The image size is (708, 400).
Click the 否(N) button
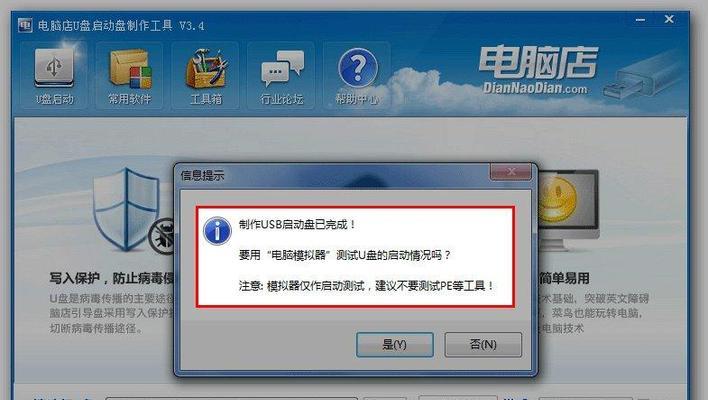483,345
